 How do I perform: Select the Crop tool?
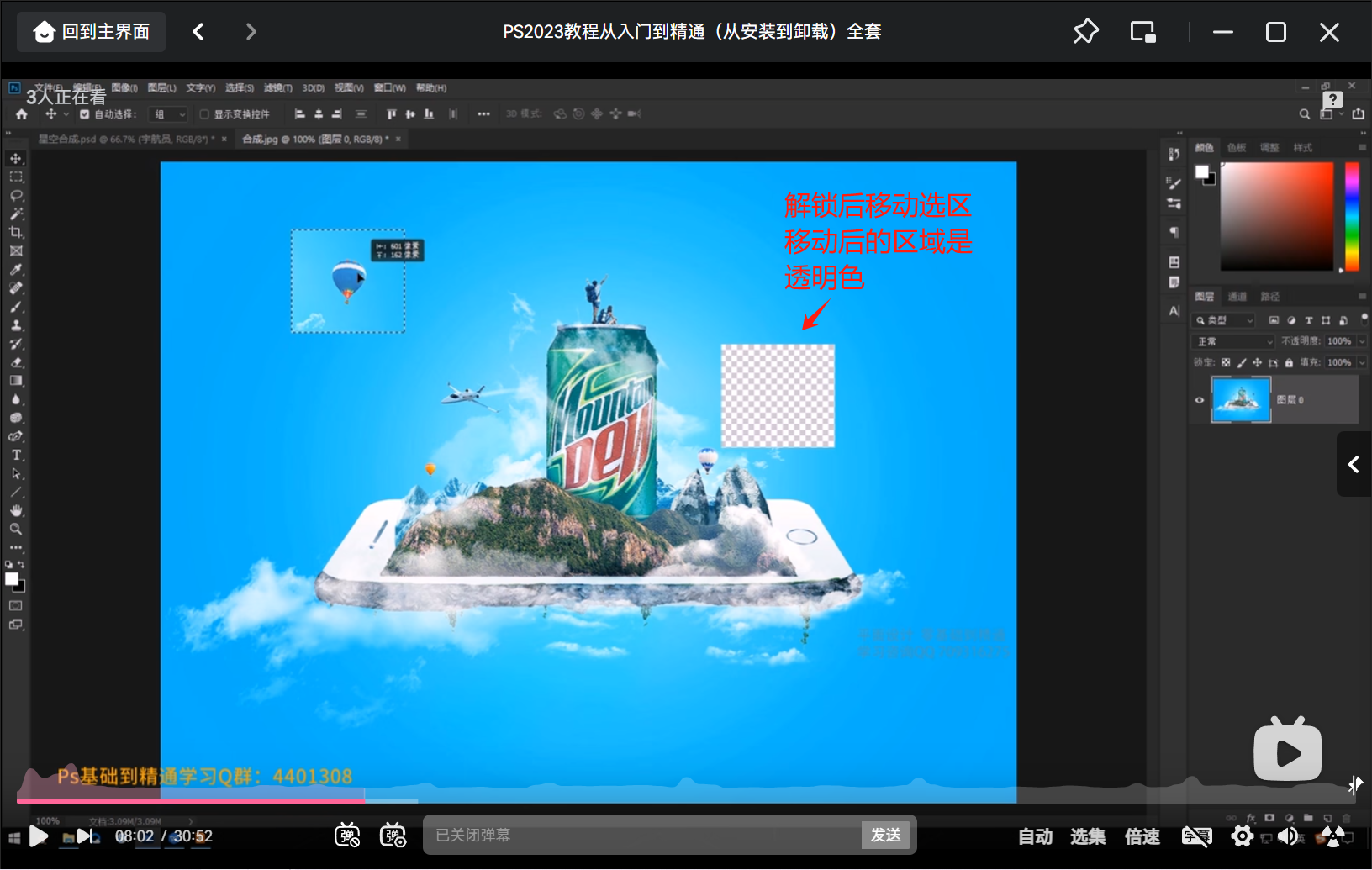tap(16, 233)
